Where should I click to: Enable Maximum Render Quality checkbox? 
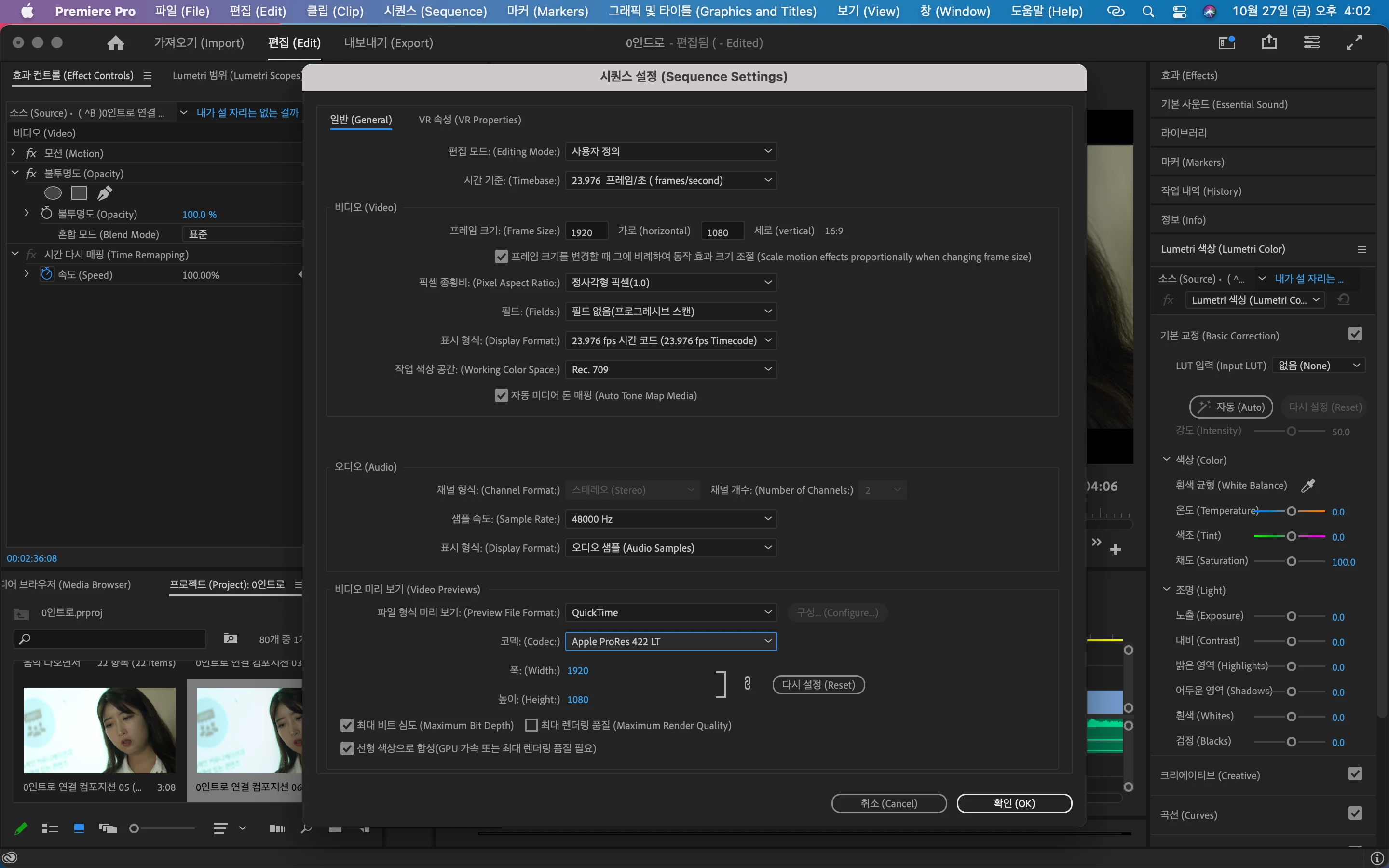[x=531, y=726]
